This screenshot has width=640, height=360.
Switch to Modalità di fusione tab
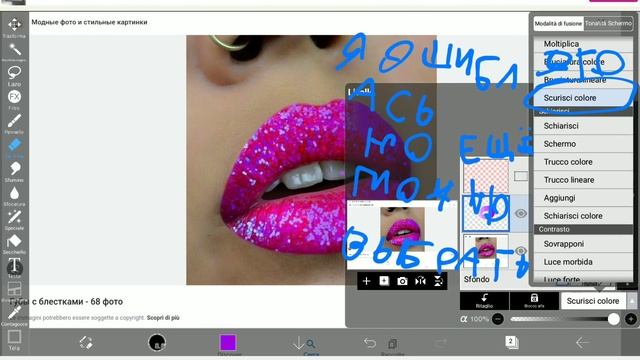click(x=558, y=24)
